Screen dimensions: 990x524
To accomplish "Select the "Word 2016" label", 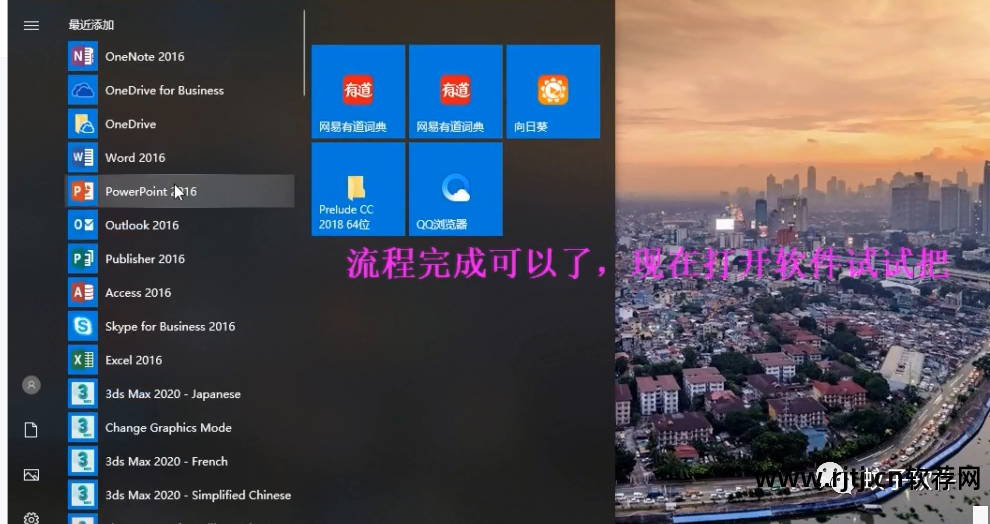I will (135, 158).
